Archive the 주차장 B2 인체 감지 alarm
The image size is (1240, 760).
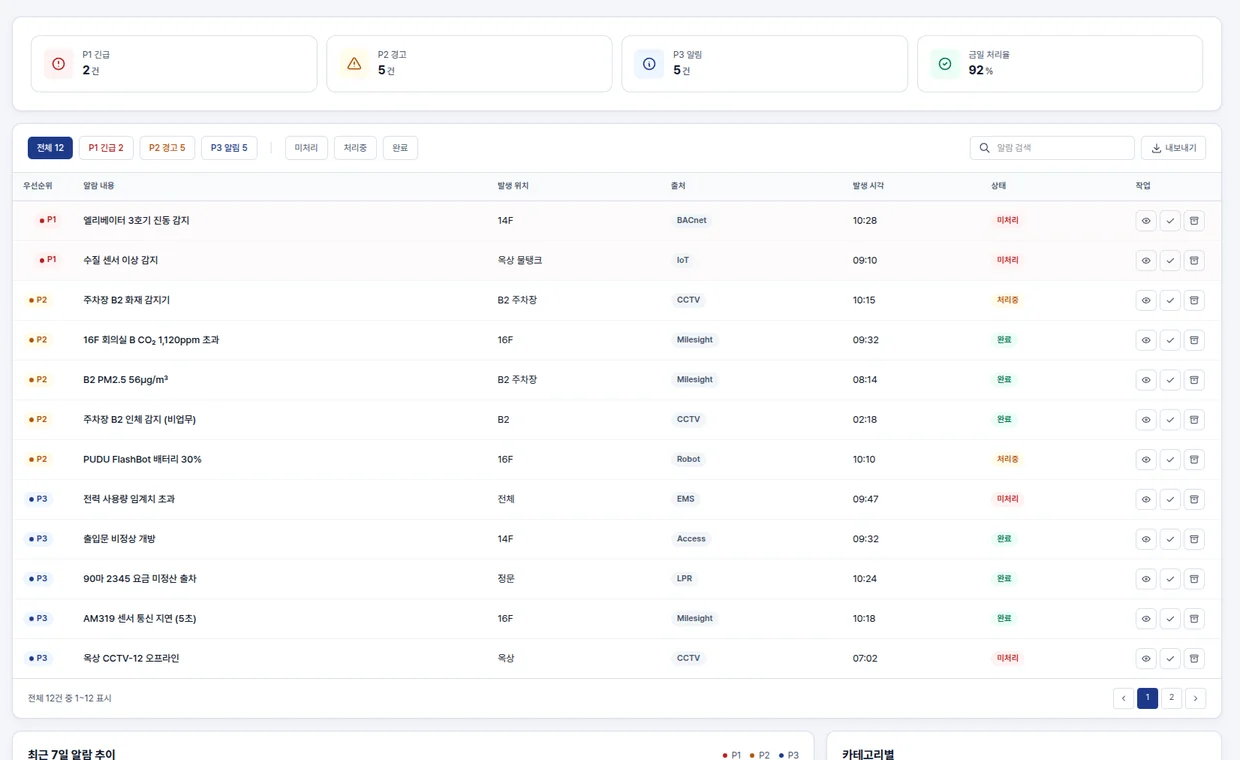tap(1193, 419)
